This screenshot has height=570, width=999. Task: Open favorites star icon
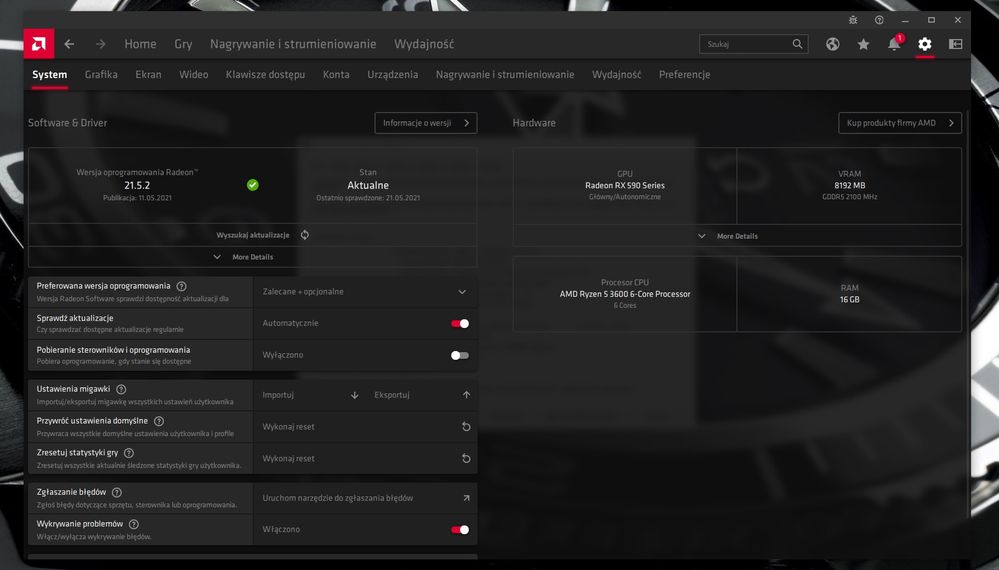(x=863, y=44)
